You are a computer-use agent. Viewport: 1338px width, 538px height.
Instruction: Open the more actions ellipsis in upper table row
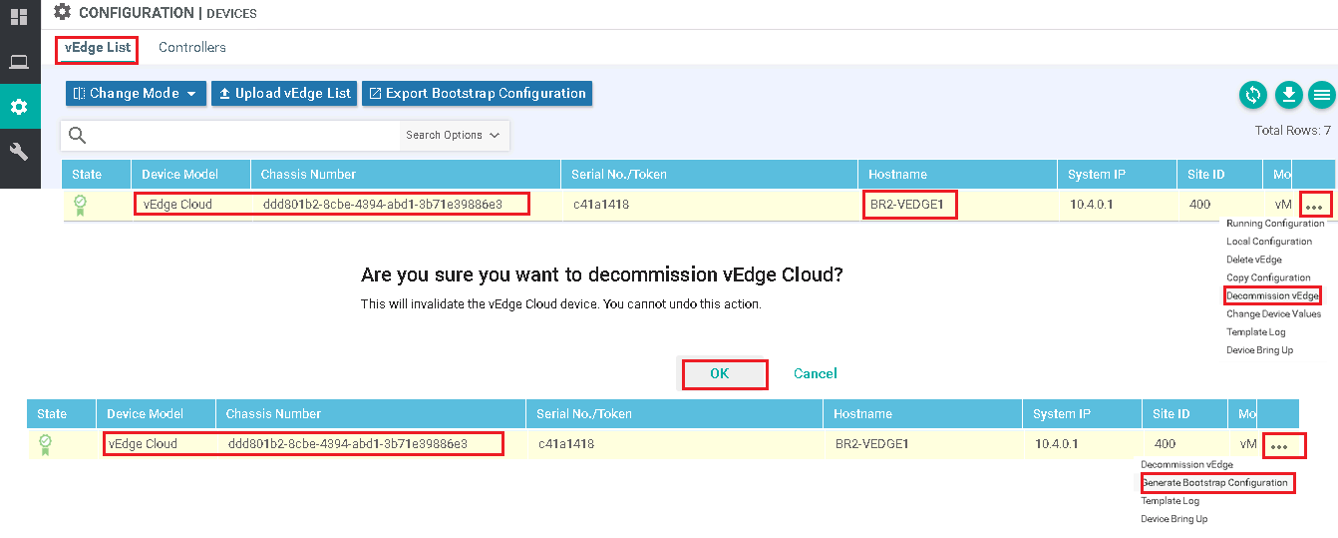tap(1314, 206)
